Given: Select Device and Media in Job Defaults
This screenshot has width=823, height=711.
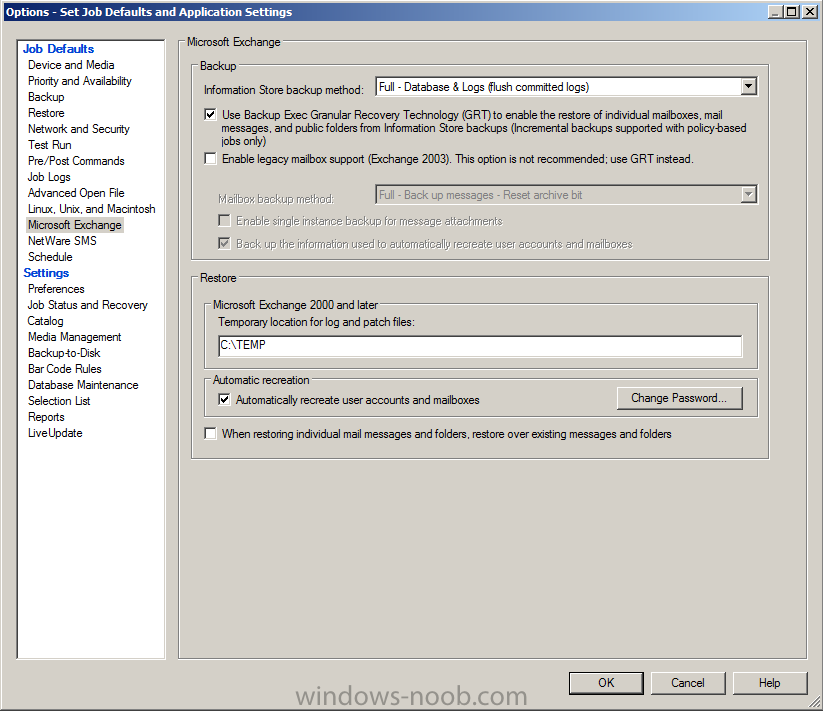Looking at the screenshot, I should 71,65.
